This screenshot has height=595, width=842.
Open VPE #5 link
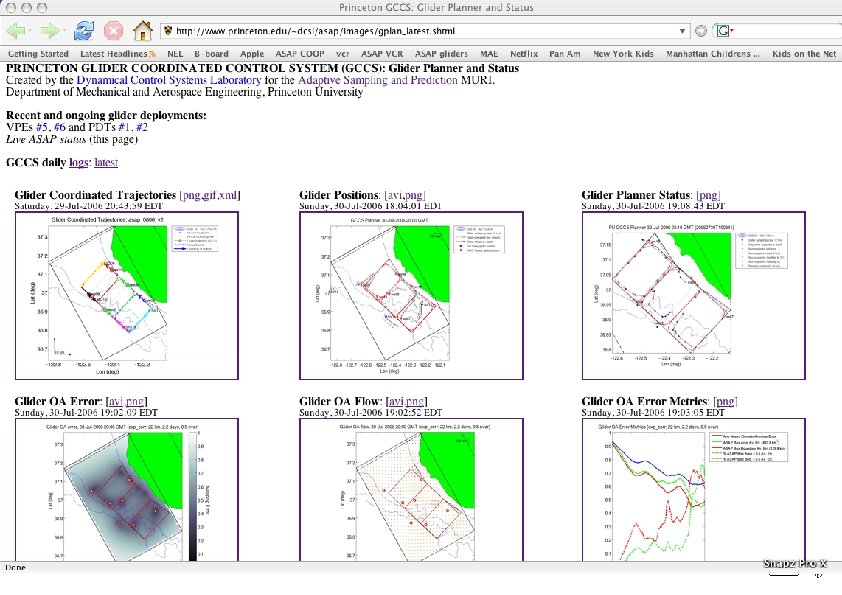tap(42, 127)
